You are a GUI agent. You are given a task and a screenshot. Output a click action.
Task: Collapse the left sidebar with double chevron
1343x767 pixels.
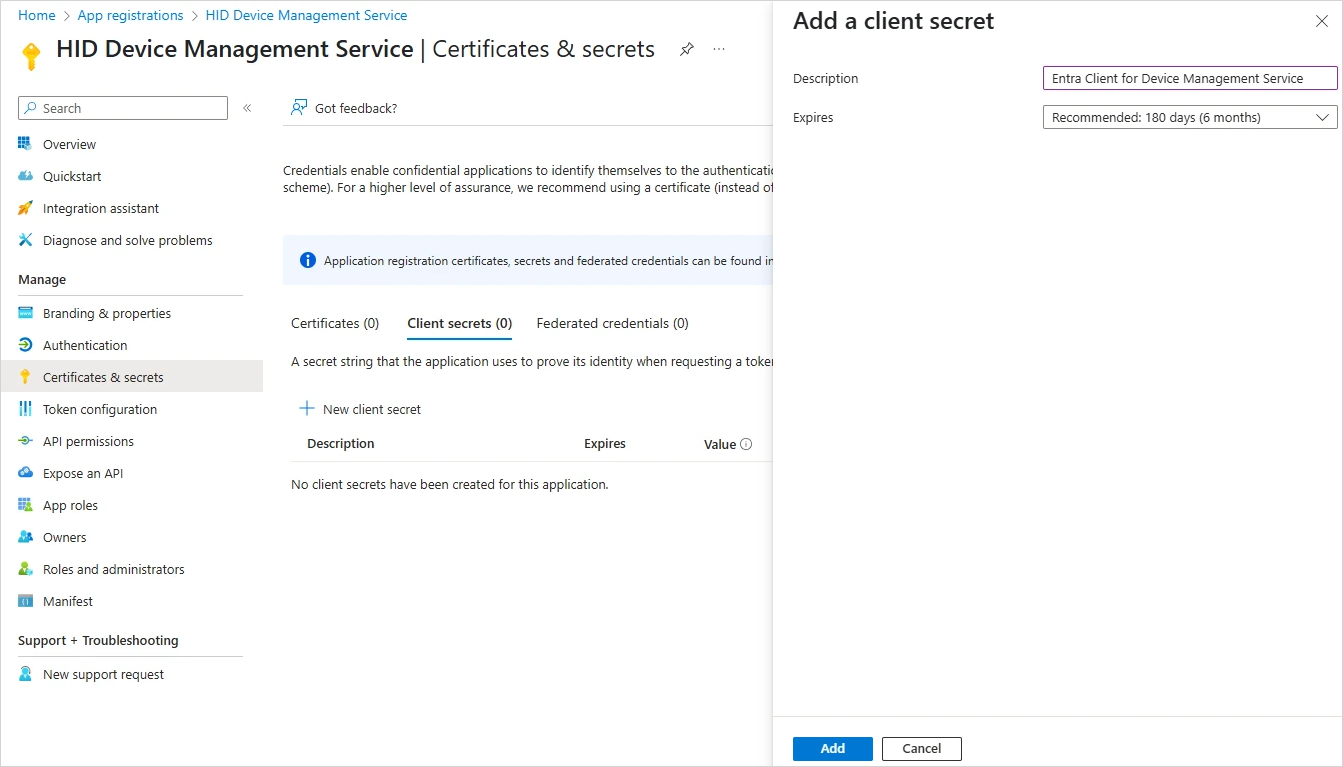[x=247, y=108]
